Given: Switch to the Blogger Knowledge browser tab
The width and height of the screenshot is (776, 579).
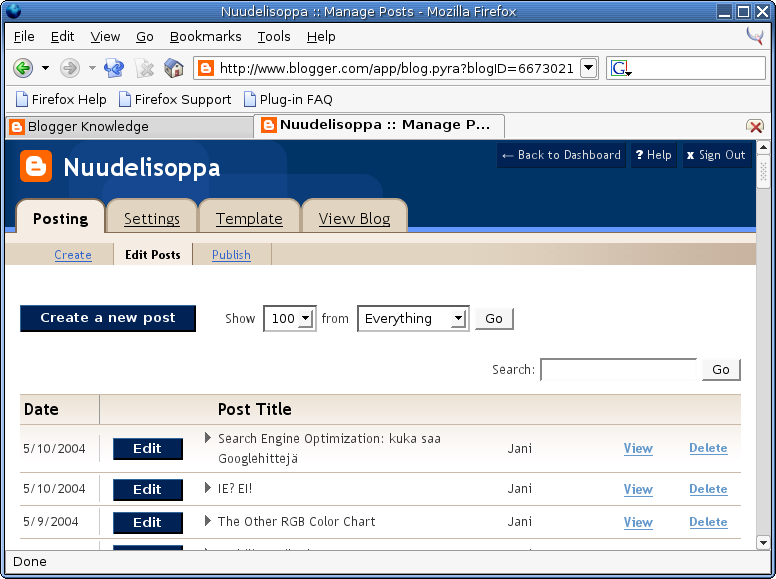Looking at the screenshot, I should pos(128,127).
